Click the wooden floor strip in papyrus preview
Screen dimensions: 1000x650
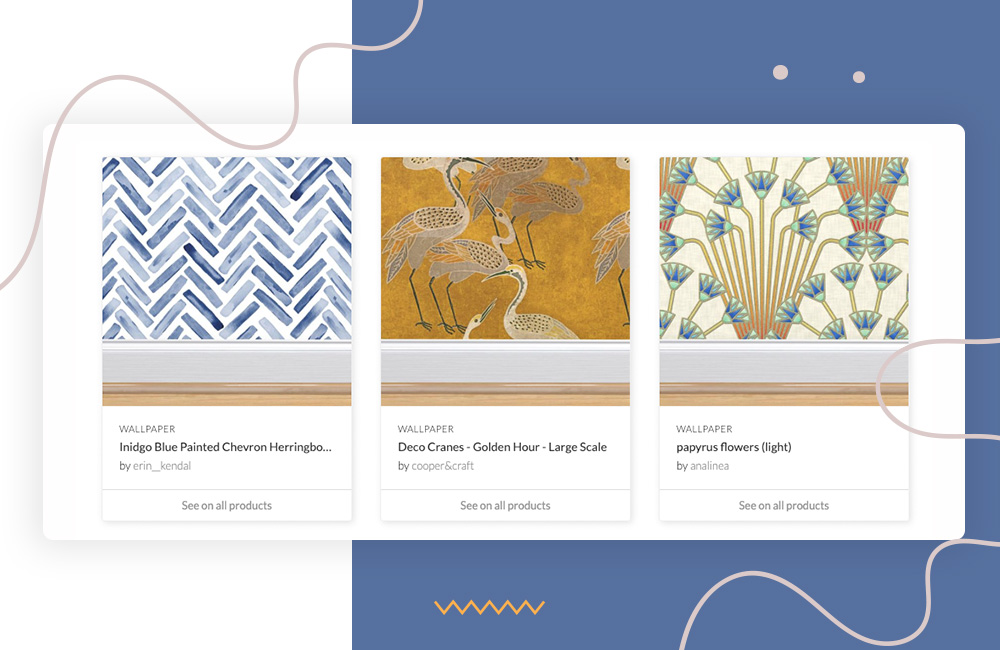click(784, 394)
